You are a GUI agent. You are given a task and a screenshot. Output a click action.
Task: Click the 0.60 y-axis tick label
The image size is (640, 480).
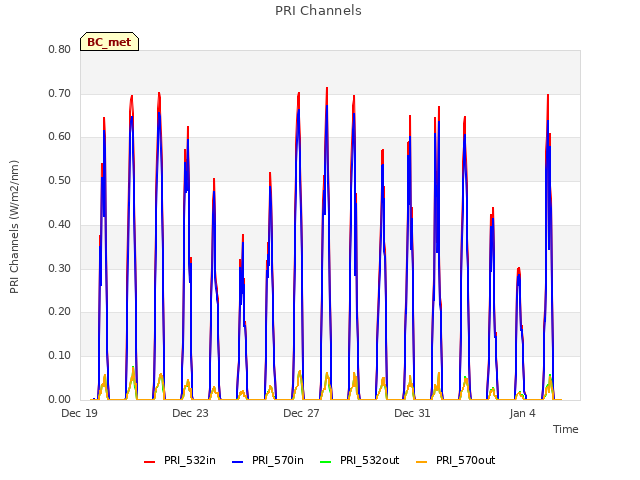pyautogui.click(x=60, y=137)
